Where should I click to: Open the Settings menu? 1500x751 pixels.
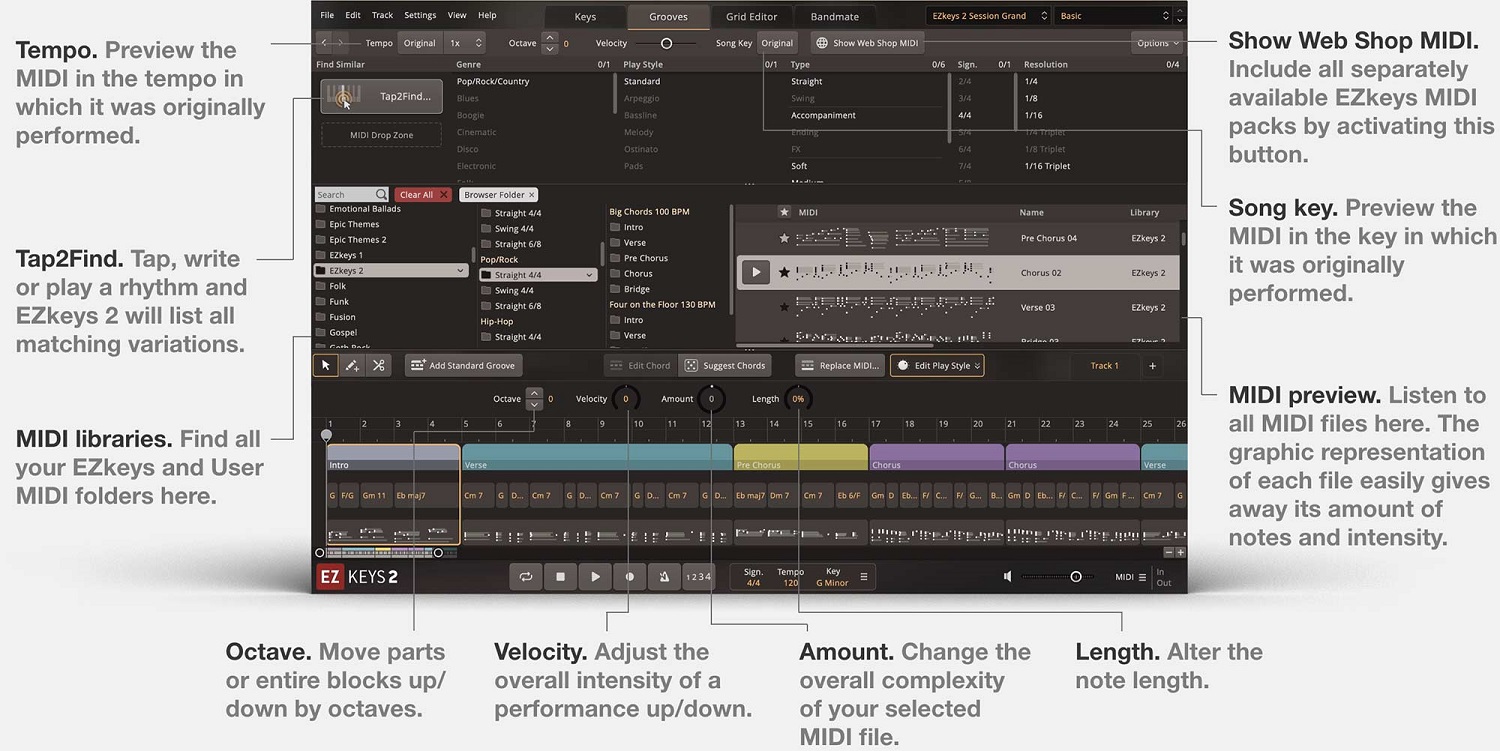pos(420,16)
